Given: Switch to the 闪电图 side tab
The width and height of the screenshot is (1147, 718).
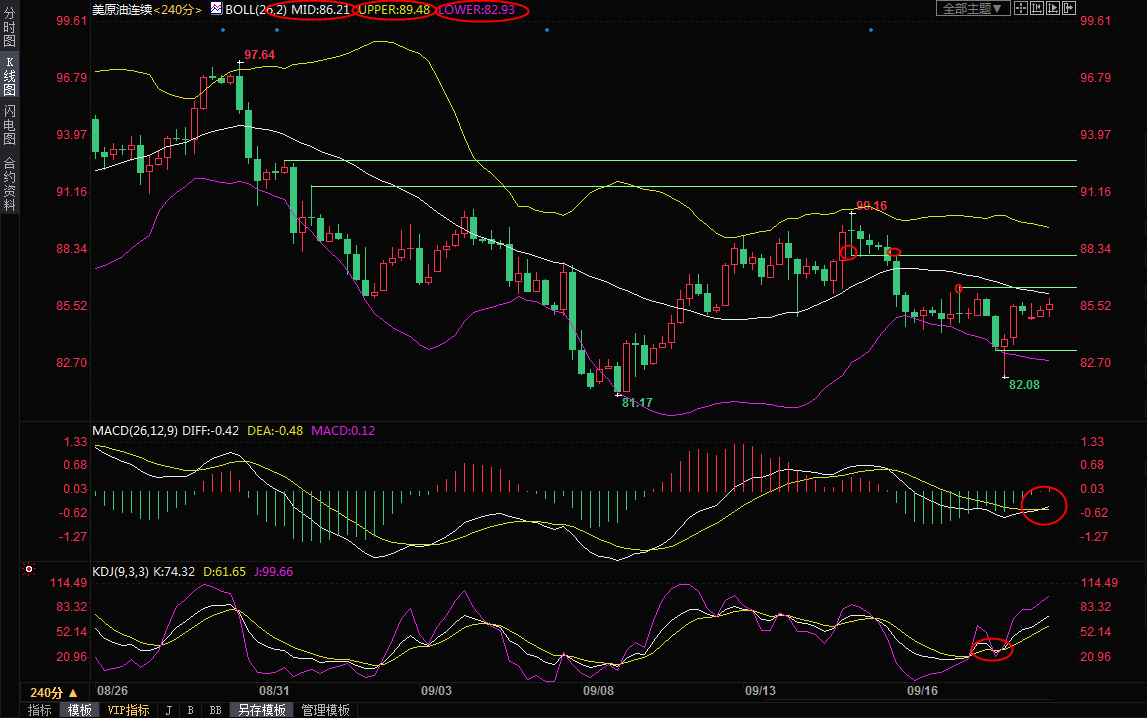Looking at the screenshot, I should click(9, 124).
